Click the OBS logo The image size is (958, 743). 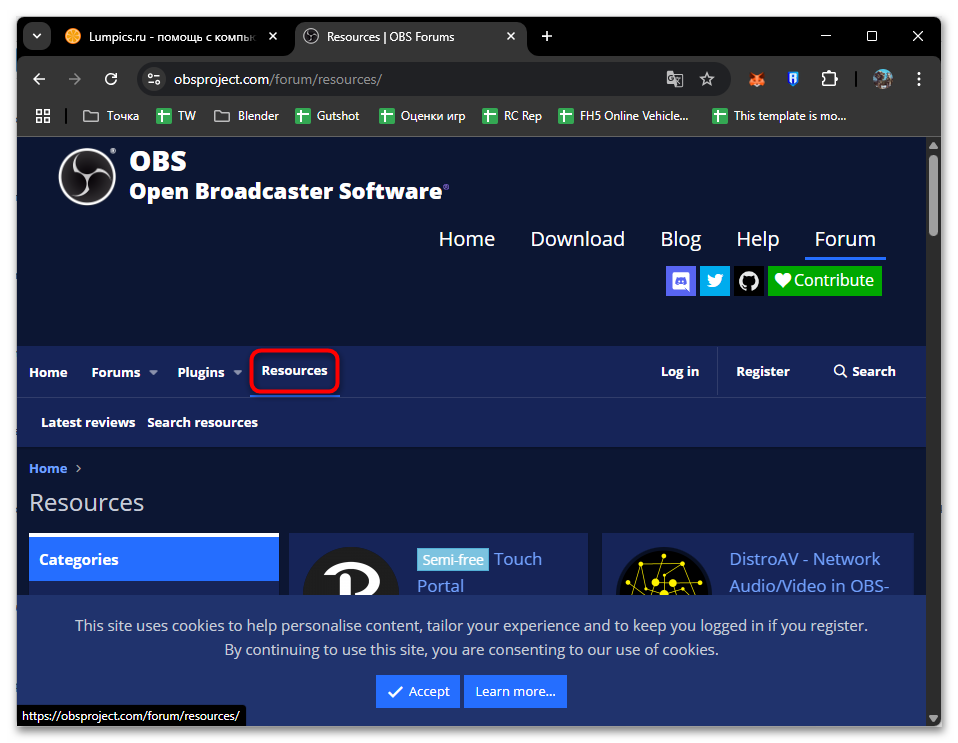pos(87,176)
